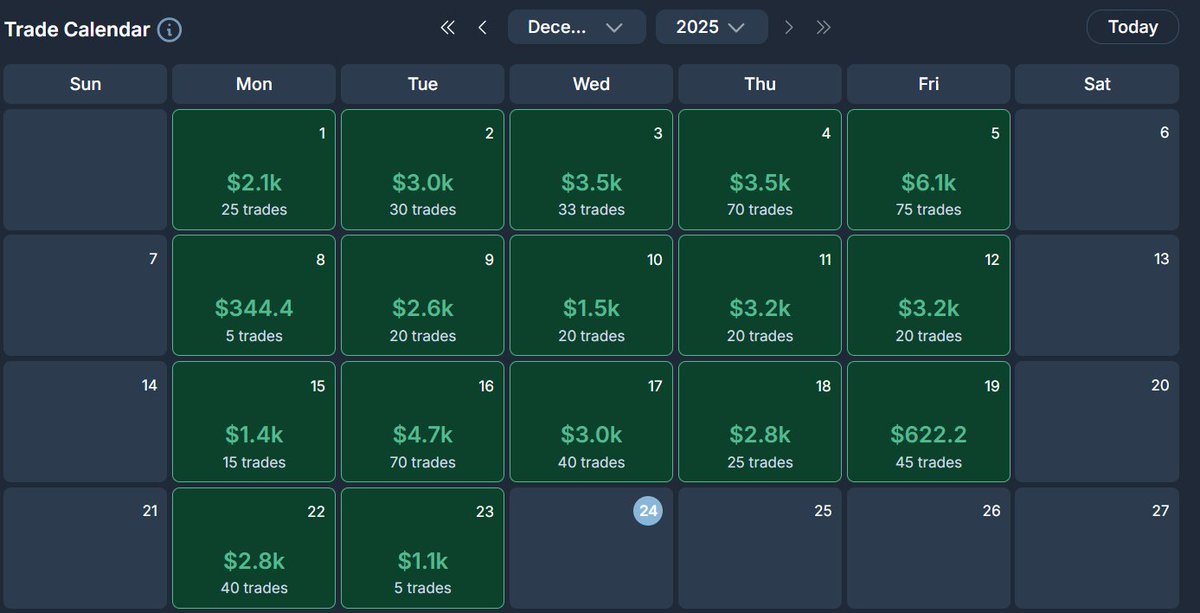1200x613 pixels.
Task: Open December 12 cell with $3.2k
Action: pyautogui.click(x=929, y=296)
